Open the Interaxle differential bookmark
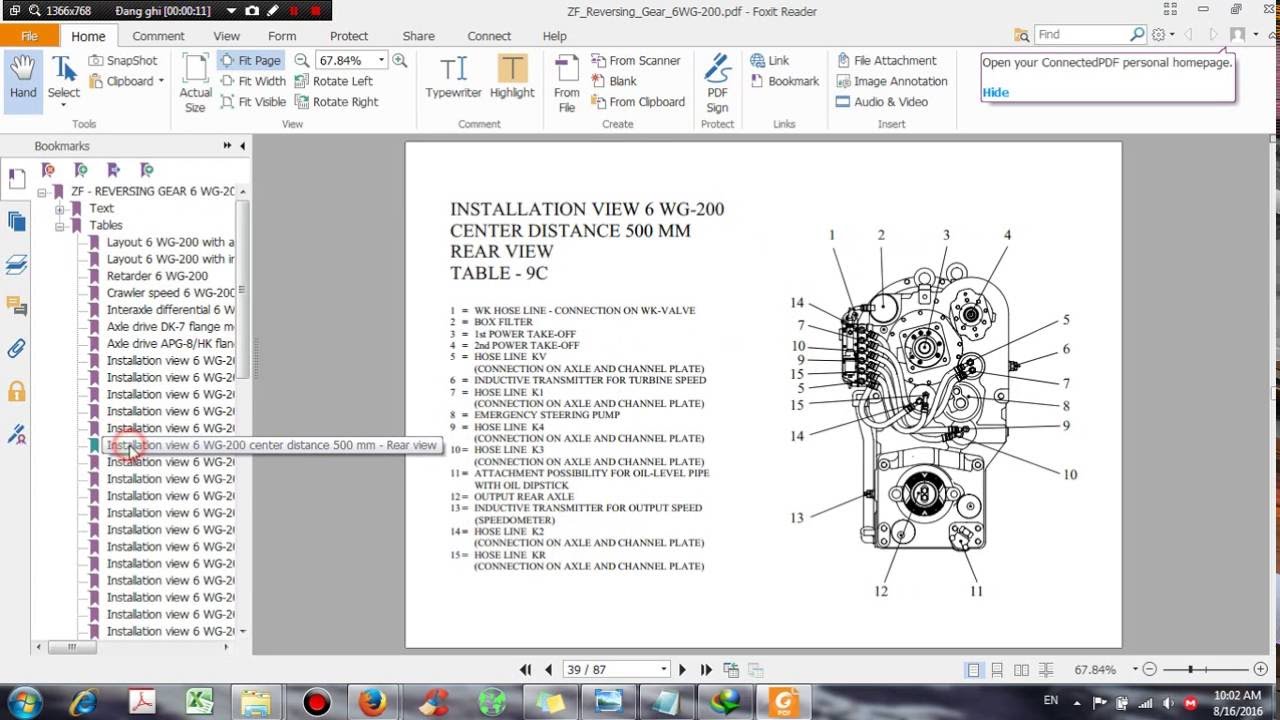Viewport: 1280px width, 720px height. (170, 310)
